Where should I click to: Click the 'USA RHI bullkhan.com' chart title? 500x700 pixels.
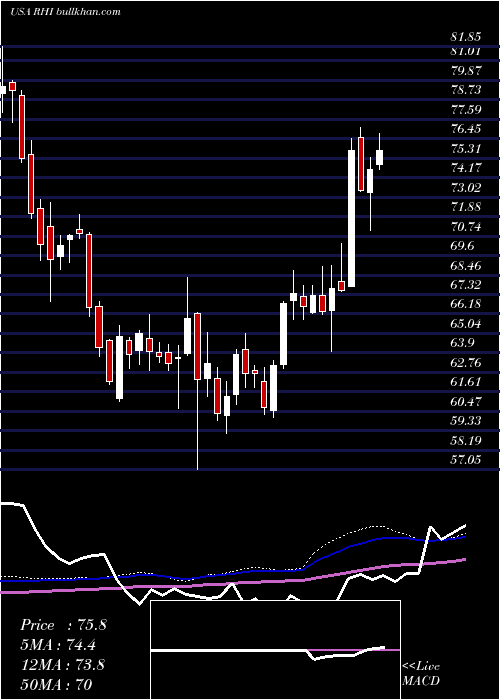pyautogui.click(x=65, y=12)
